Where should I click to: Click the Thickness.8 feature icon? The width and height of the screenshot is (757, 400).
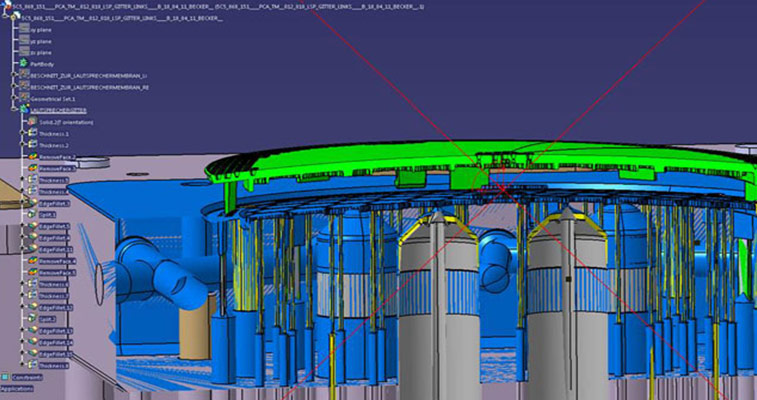pyautogui.click(x=32, y=365)
